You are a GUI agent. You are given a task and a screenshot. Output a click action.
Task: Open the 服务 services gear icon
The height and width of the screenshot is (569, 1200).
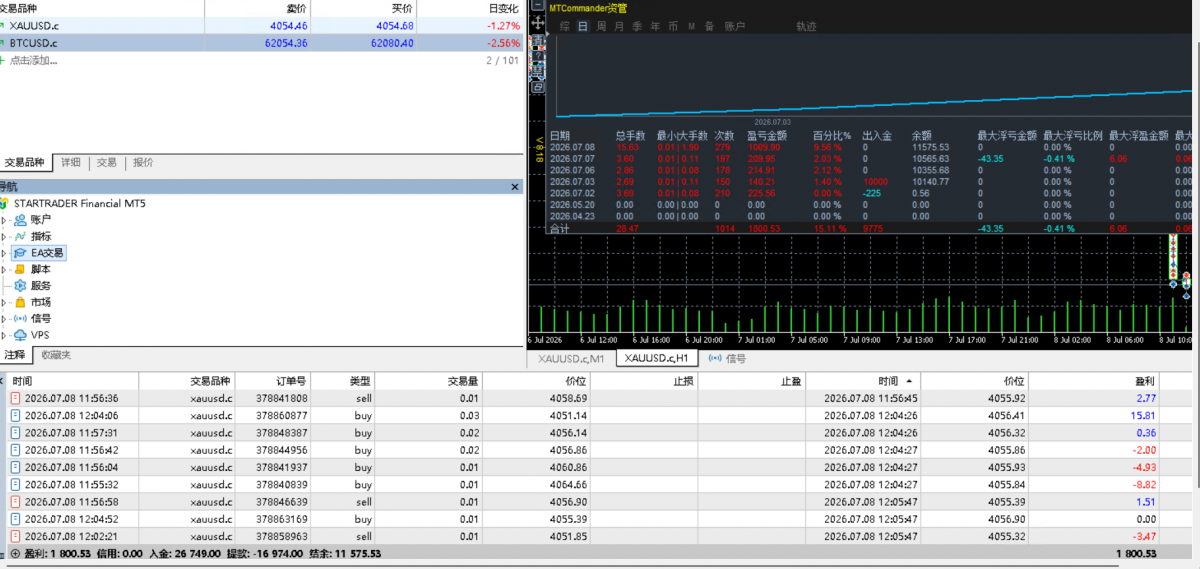coord(20,286)
